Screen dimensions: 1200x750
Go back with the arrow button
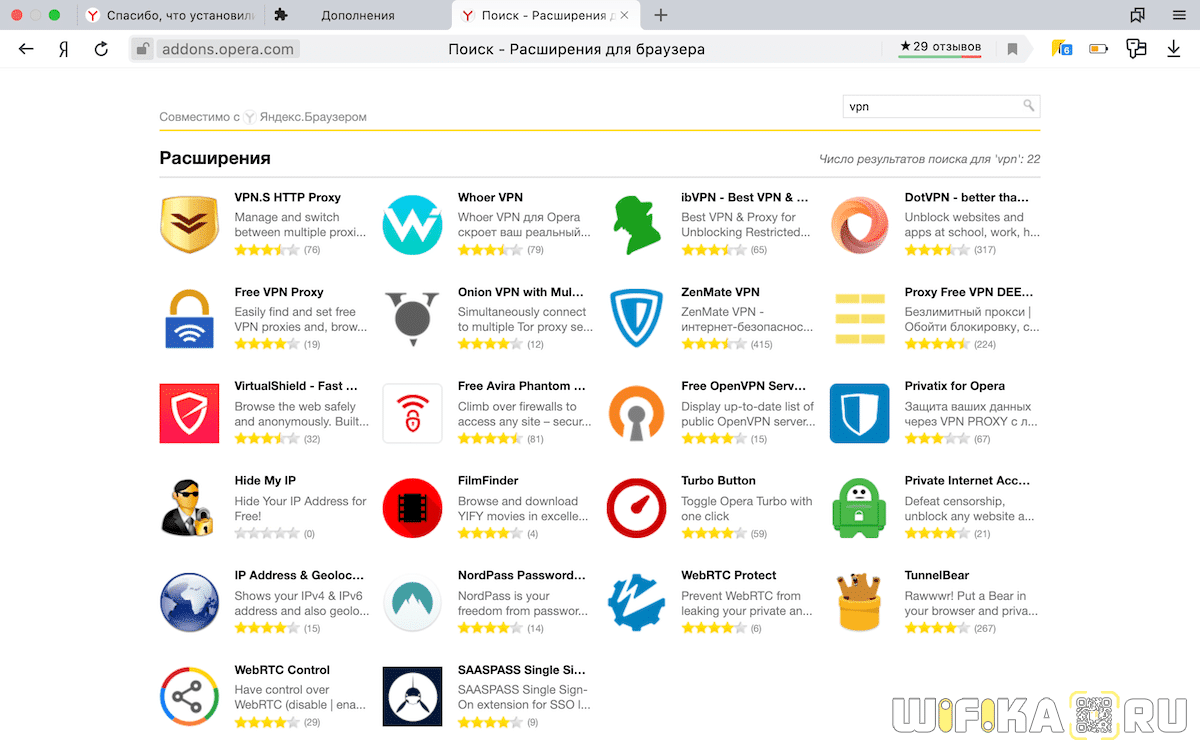click(26, 48)
